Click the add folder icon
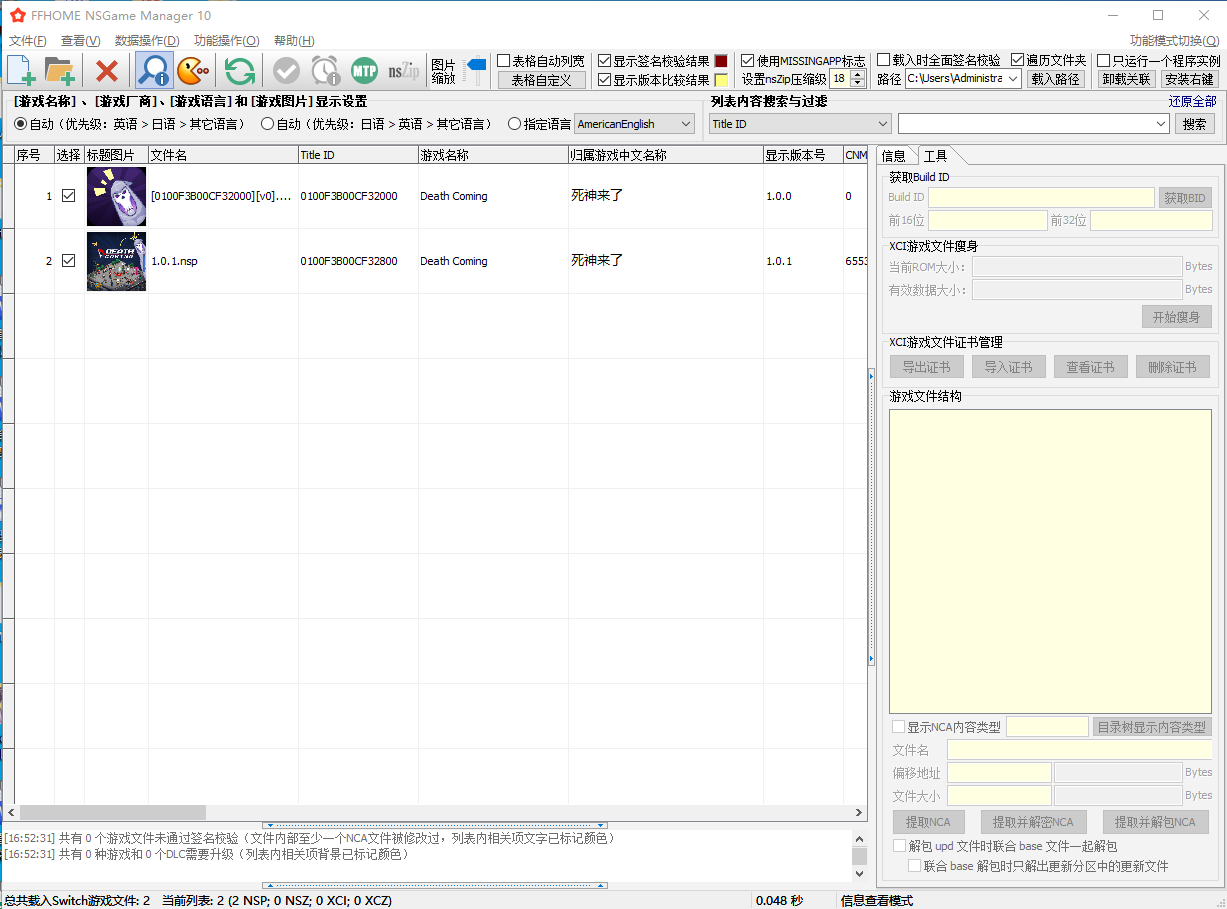This screenshot has width=1227, height=909. [x=60, y=71]
